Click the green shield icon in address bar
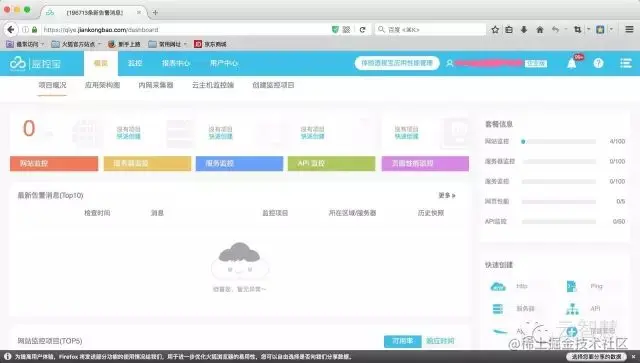The width and height of the screenshot is (640, 363). [335, 29]
